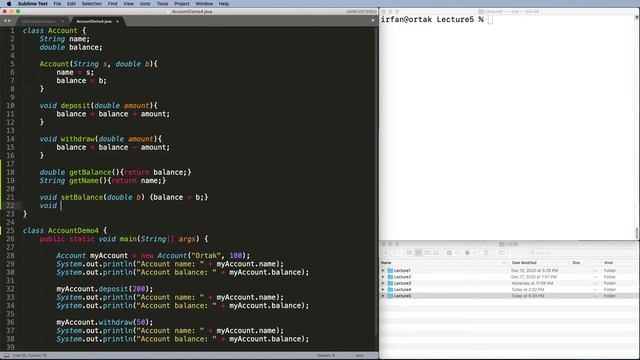Click UNREGISTERED label in Sublime title bar
This screenshot has width=640, height=360.
coord(361,11)
